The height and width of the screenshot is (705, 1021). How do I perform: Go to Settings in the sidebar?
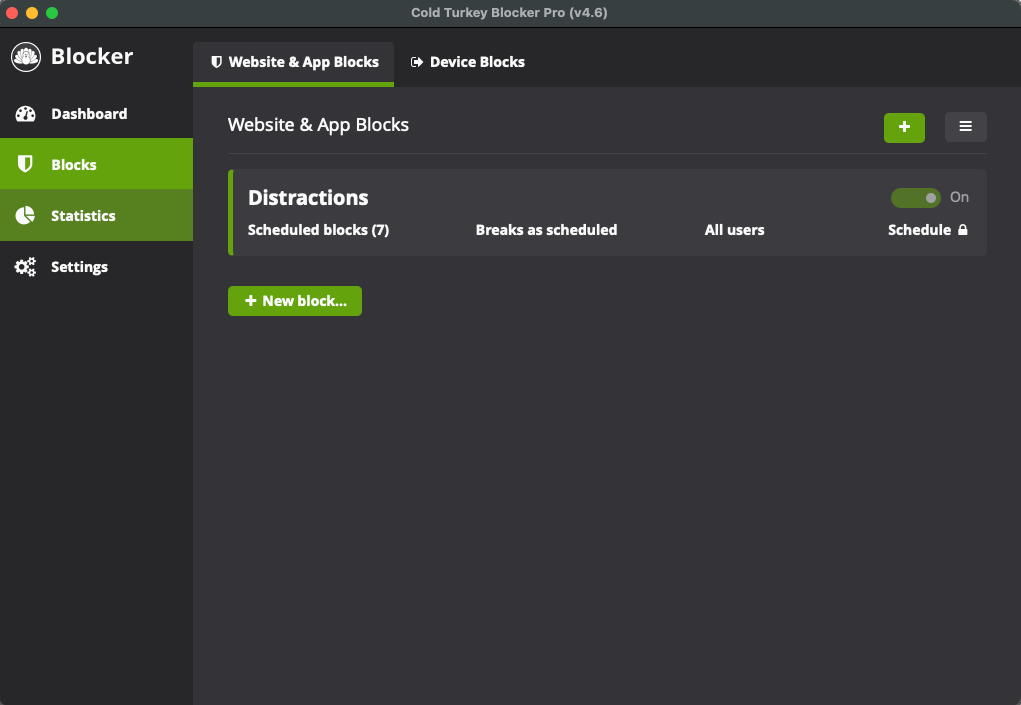coord(96,267)
